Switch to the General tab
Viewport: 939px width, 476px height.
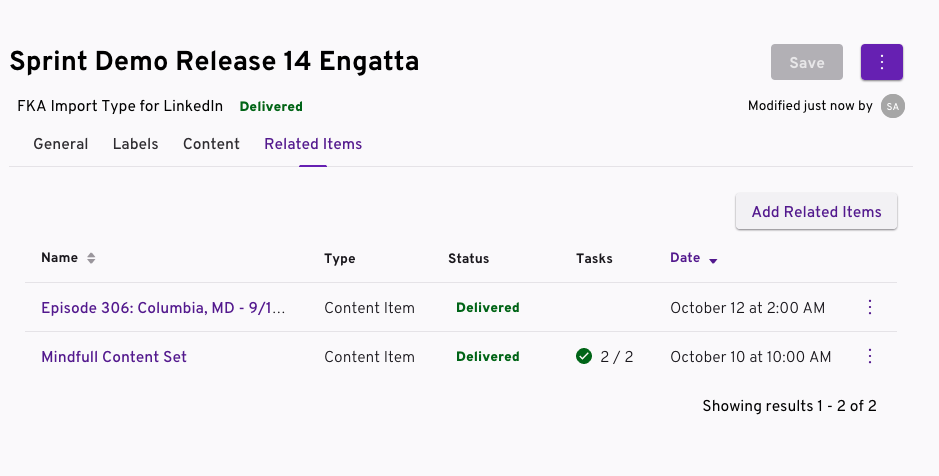61,144
